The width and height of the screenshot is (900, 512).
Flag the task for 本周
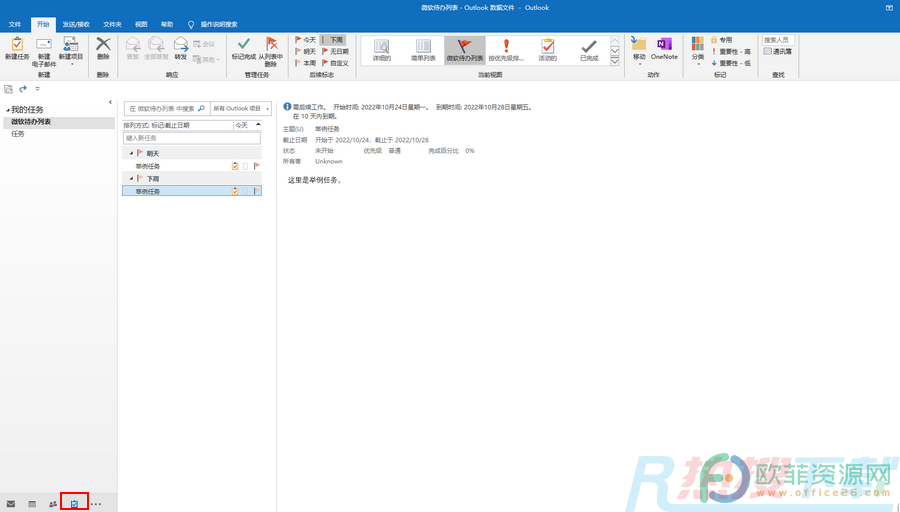(305, 63)
